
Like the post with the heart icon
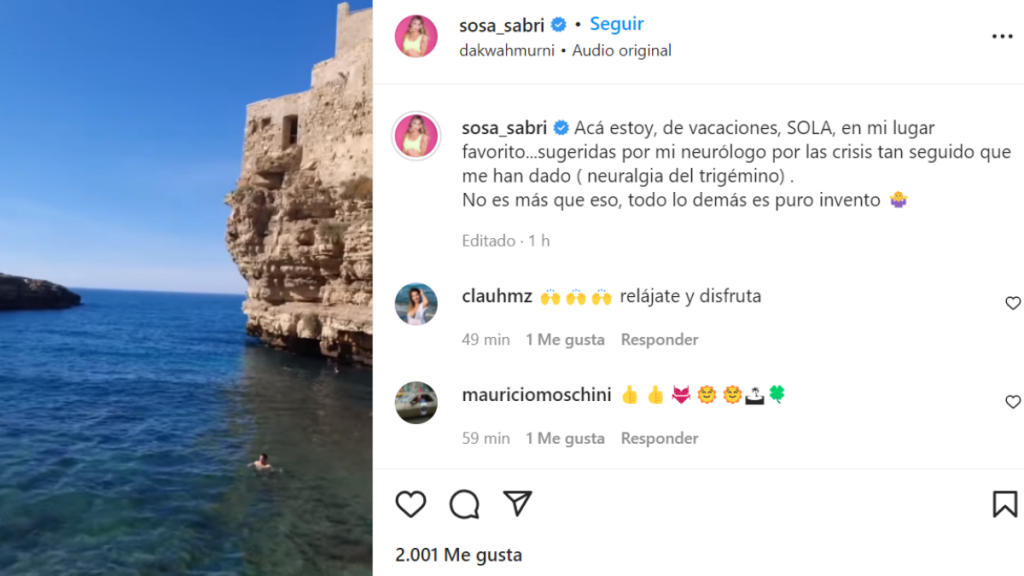[x=411, y=504]
